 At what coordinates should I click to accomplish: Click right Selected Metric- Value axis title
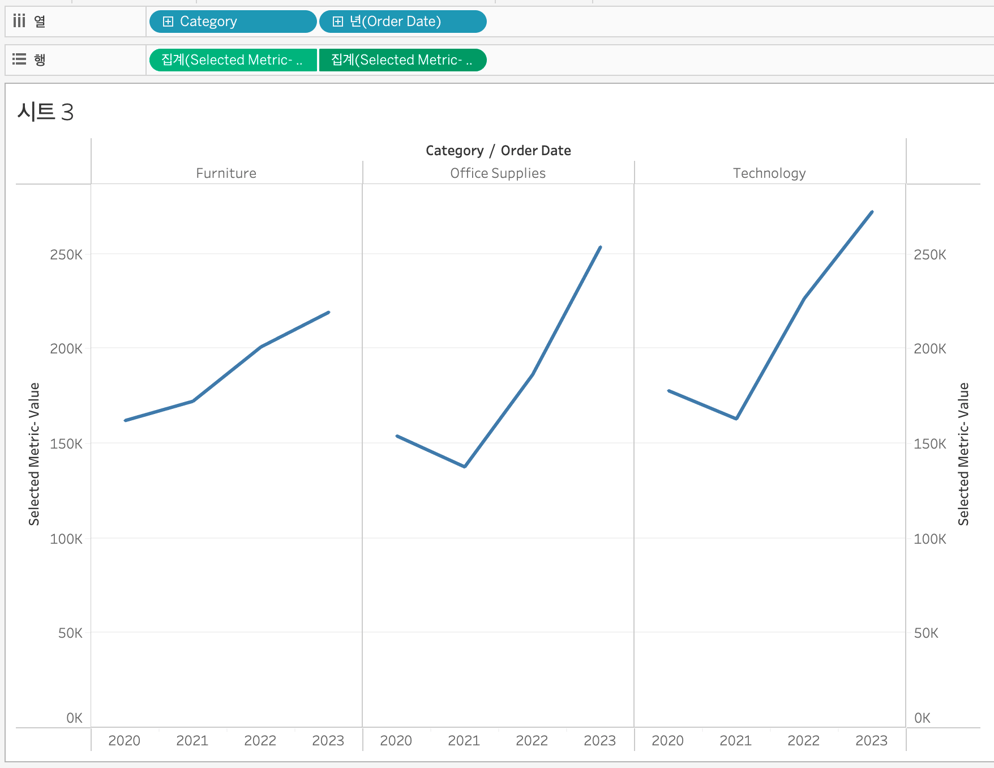pyautogui.click(x=964, y=454)
